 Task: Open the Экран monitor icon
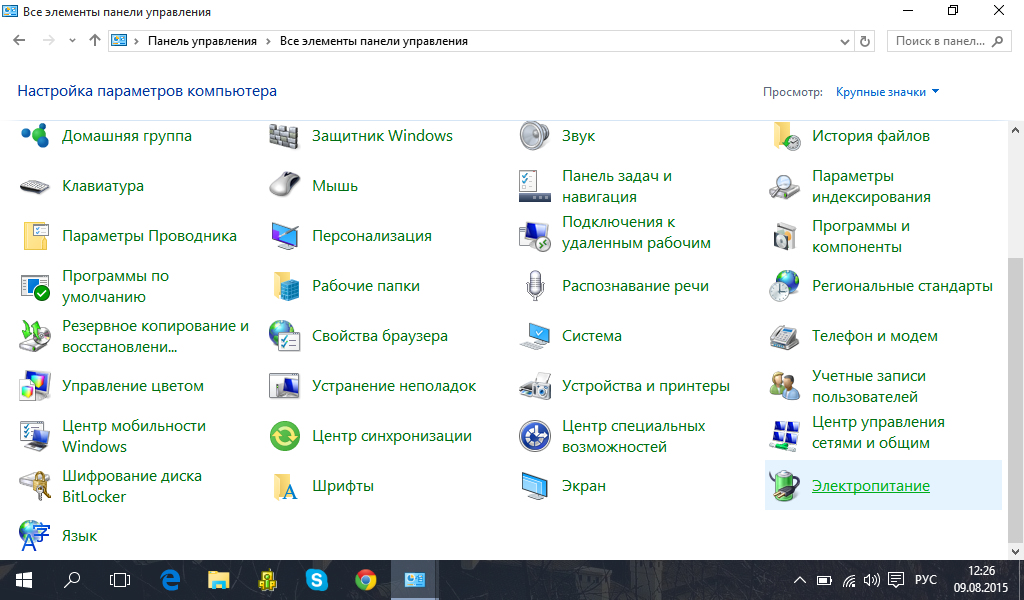tap(534, 486)
